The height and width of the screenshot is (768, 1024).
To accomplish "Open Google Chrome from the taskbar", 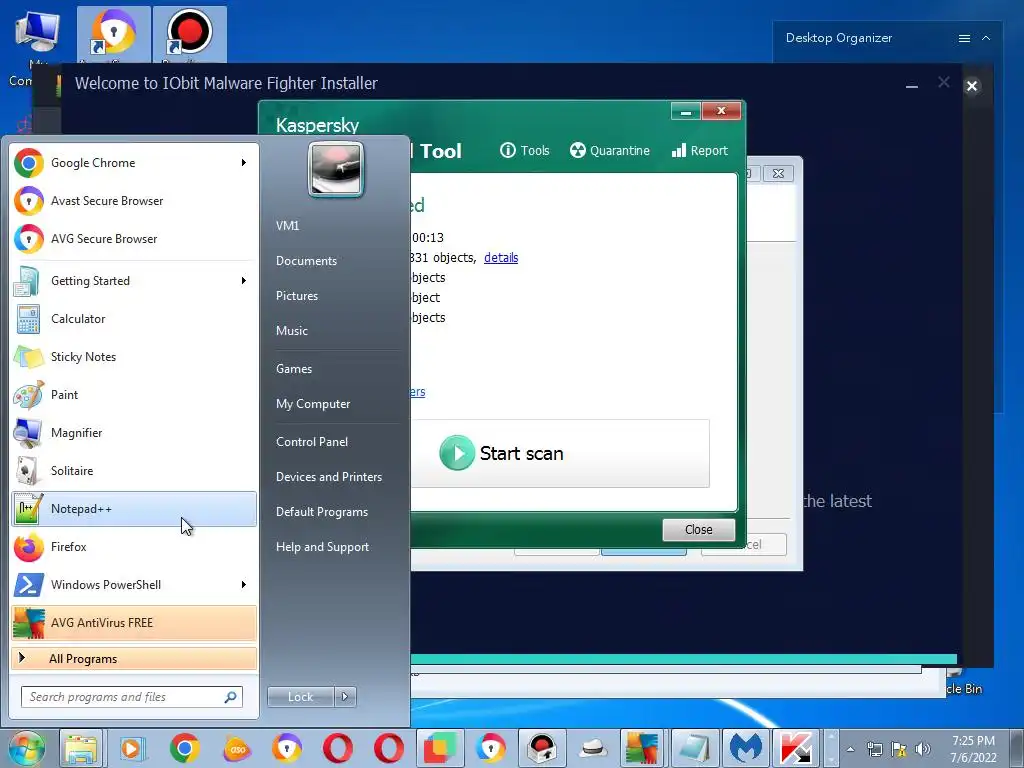I will (x=185, y=748).
